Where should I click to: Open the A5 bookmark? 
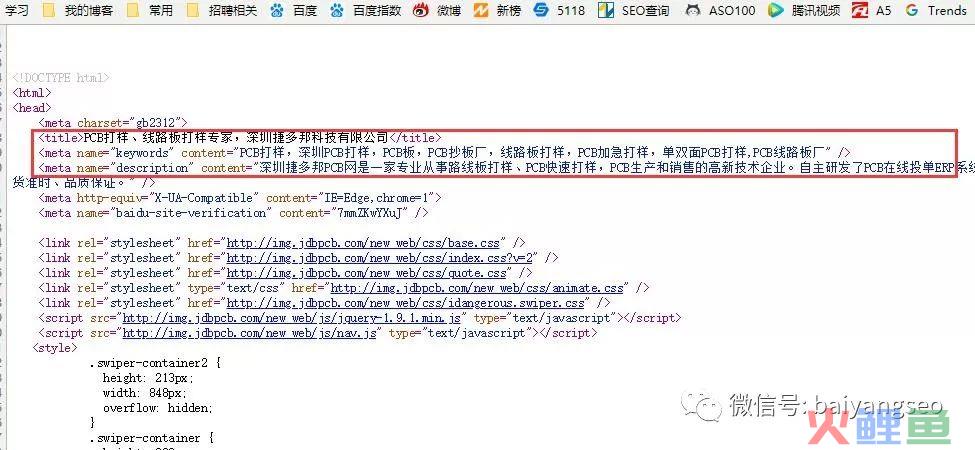pyautogui.click(x=871, y=10)
